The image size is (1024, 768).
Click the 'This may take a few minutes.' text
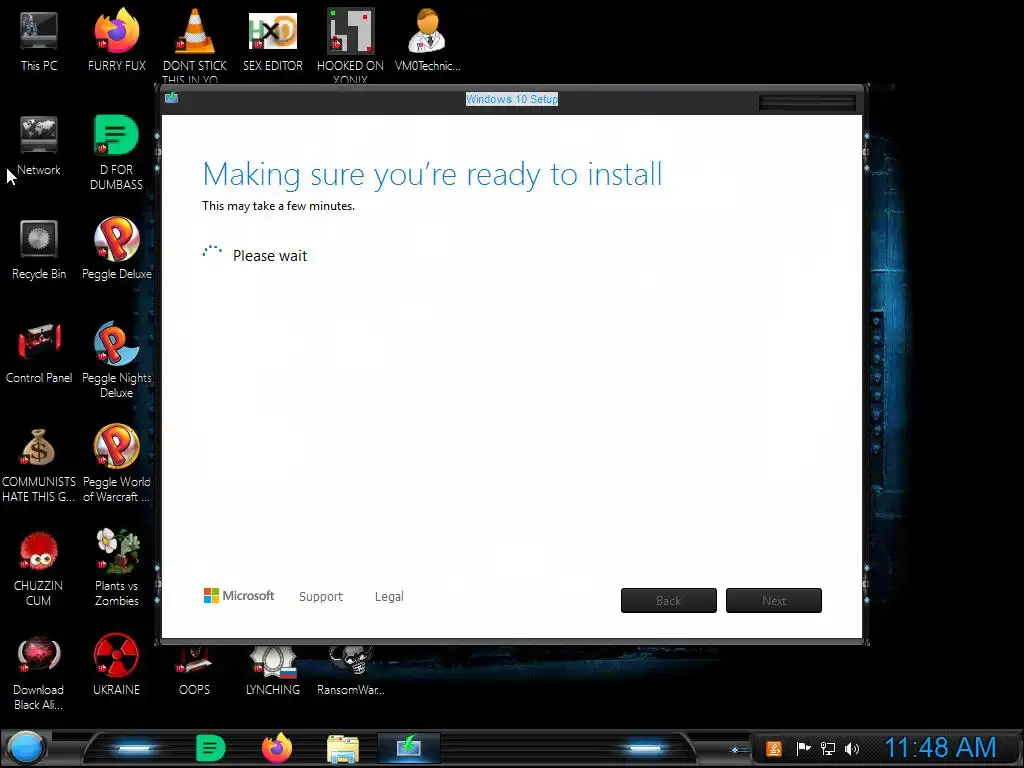pos(278,206)
